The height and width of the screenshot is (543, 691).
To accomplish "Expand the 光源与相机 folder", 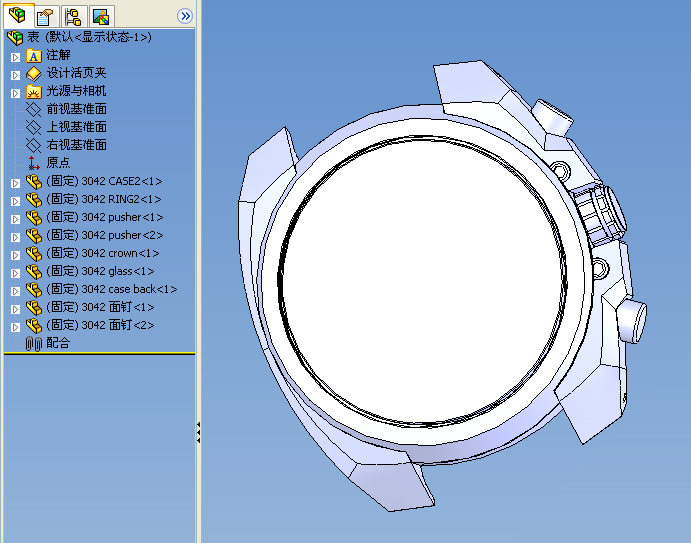I will tap(15, 93).
